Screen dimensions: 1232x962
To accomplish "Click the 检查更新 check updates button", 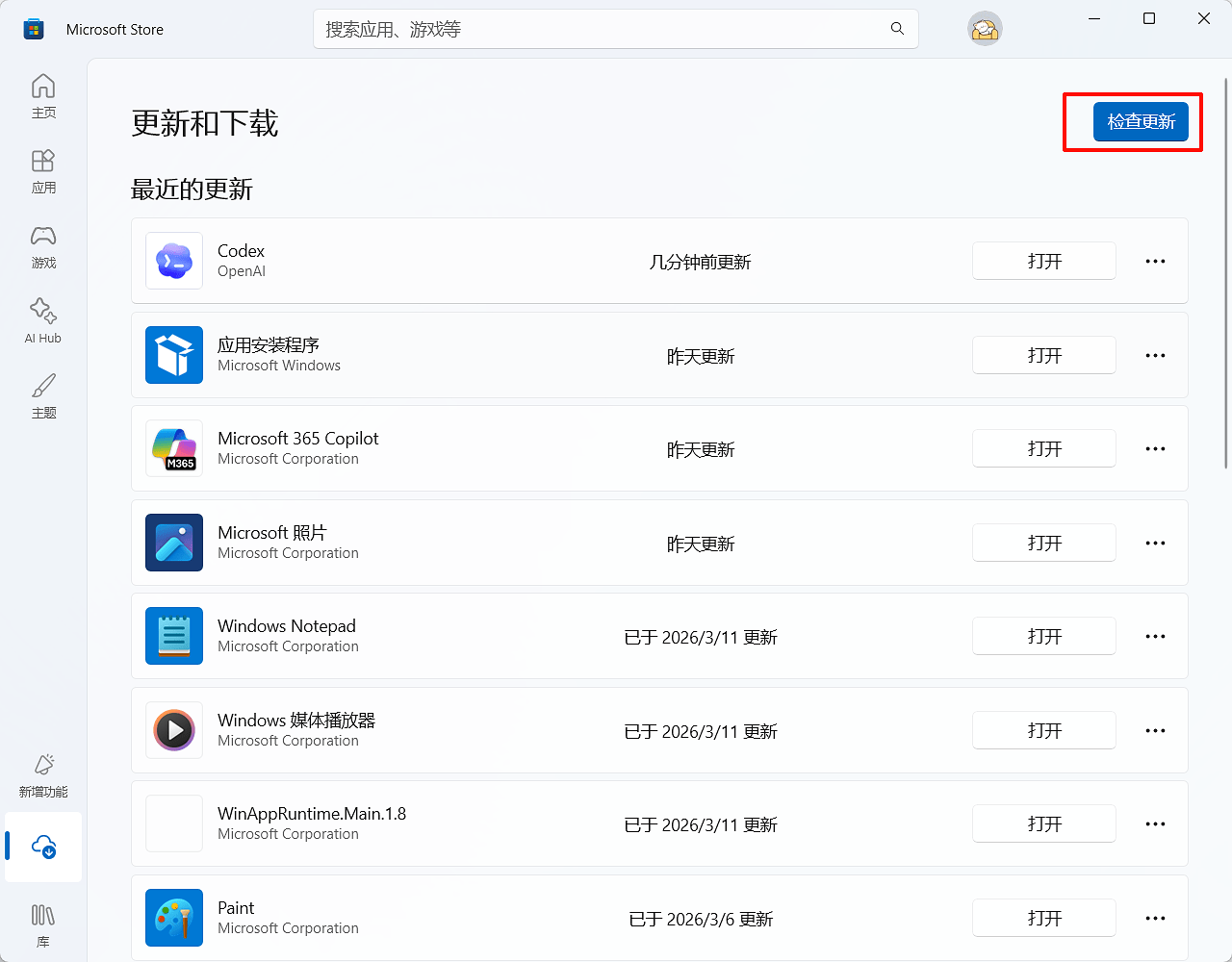I will tap(1141, 121).
